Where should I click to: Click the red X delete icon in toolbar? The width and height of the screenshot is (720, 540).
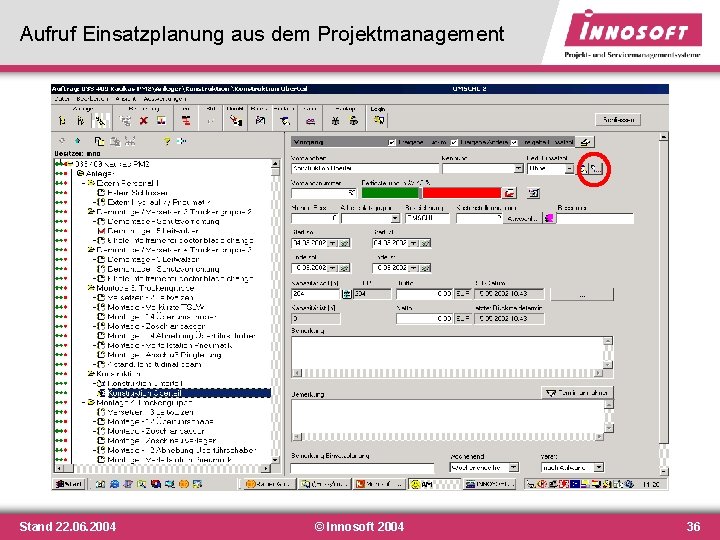tap(144, 121)
